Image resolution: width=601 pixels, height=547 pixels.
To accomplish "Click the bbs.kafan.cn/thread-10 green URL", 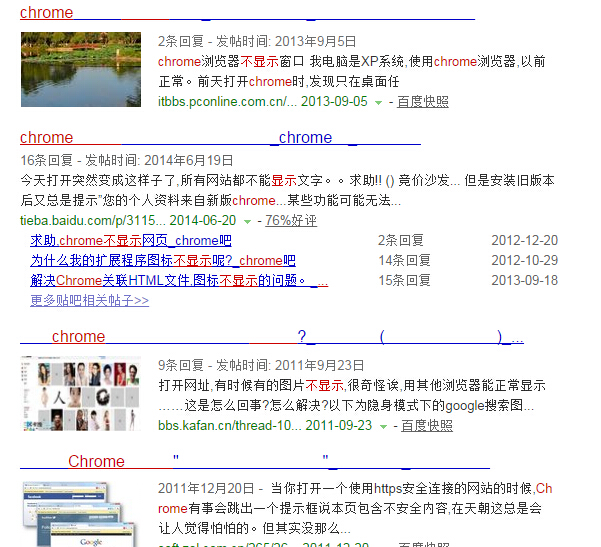I will [x=230, y=425].
